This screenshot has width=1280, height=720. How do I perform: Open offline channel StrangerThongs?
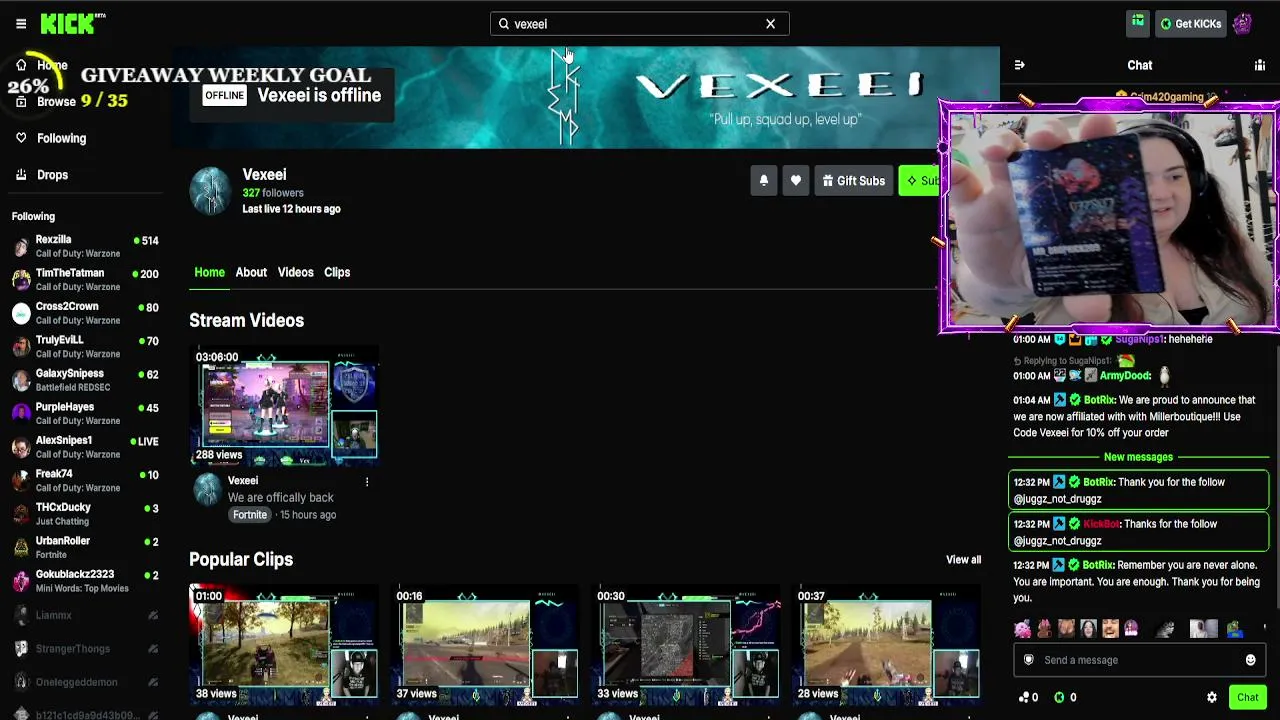pos(85,649)
